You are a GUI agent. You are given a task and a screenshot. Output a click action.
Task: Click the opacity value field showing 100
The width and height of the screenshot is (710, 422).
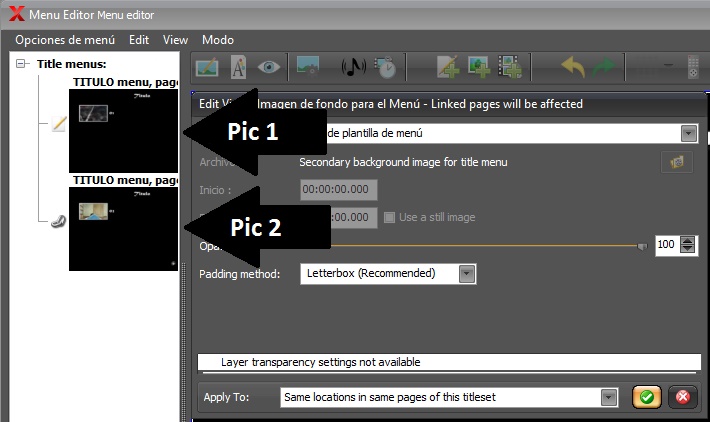(667, 245)
